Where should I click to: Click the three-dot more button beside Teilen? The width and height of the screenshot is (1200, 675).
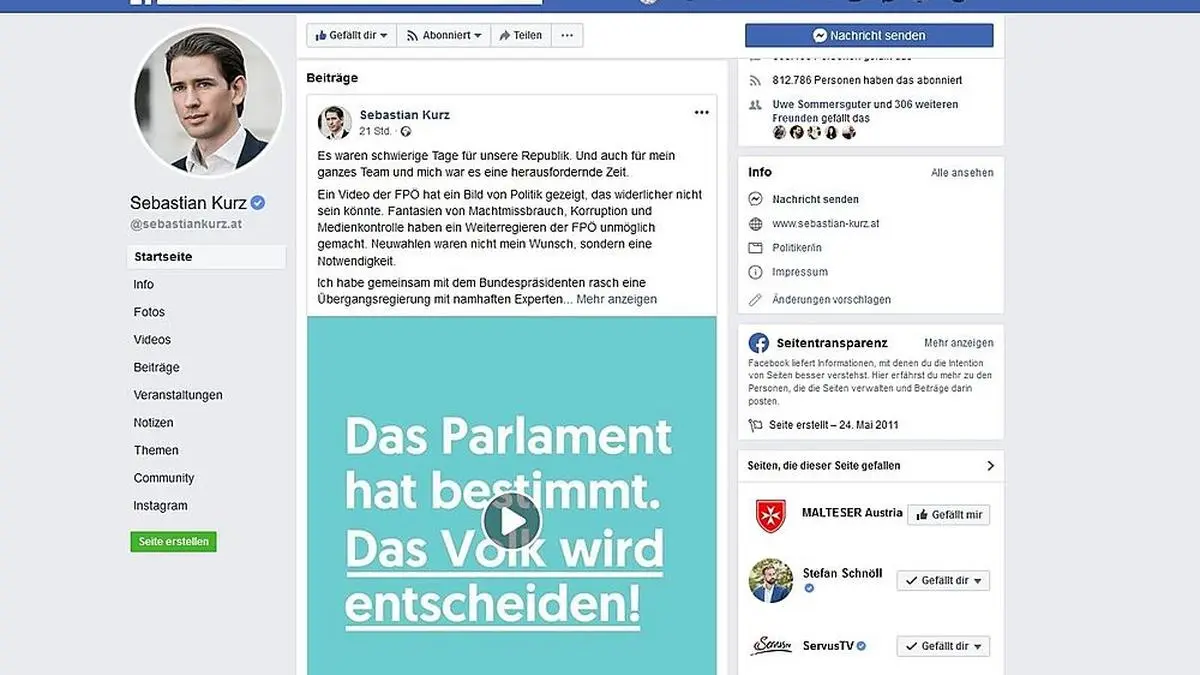click(567, 35)
